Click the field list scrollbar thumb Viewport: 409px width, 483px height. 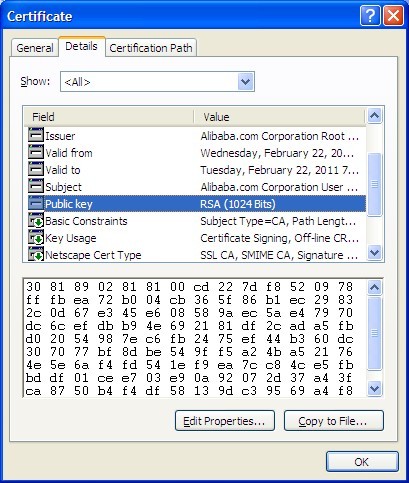[x=374, y=184]
